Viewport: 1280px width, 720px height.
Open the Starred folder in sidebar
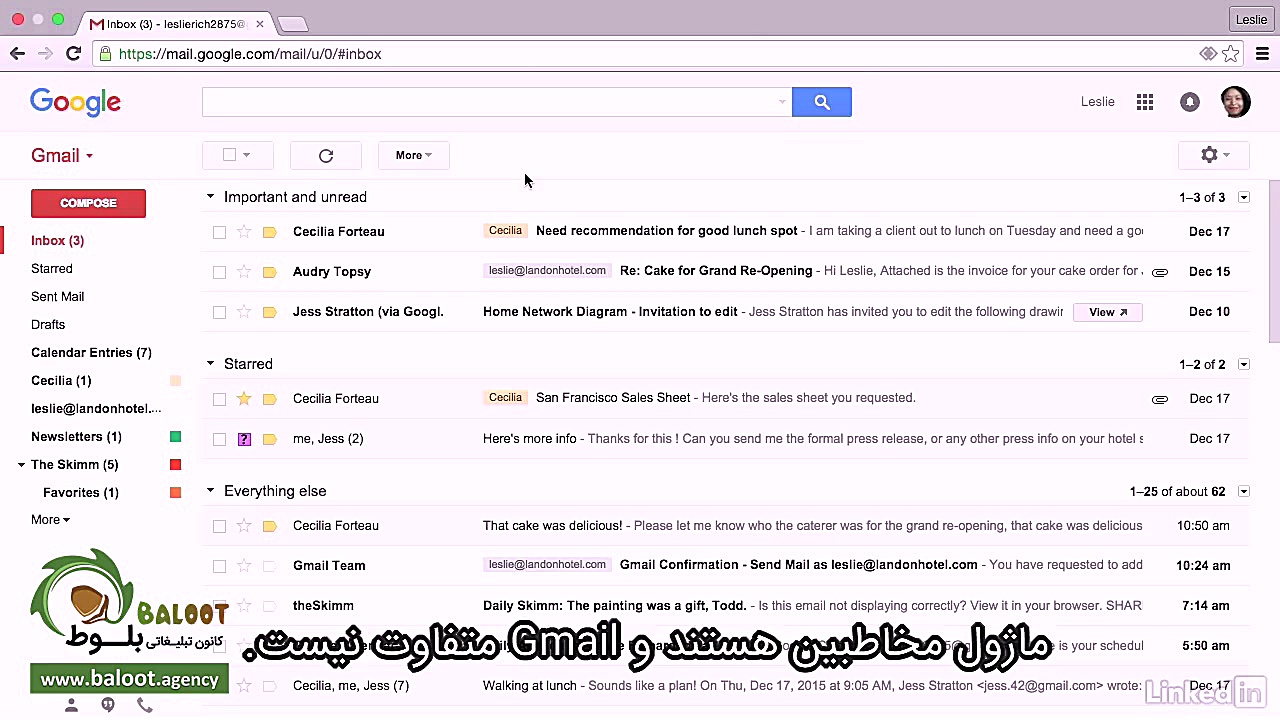click(x=52, y=269)
